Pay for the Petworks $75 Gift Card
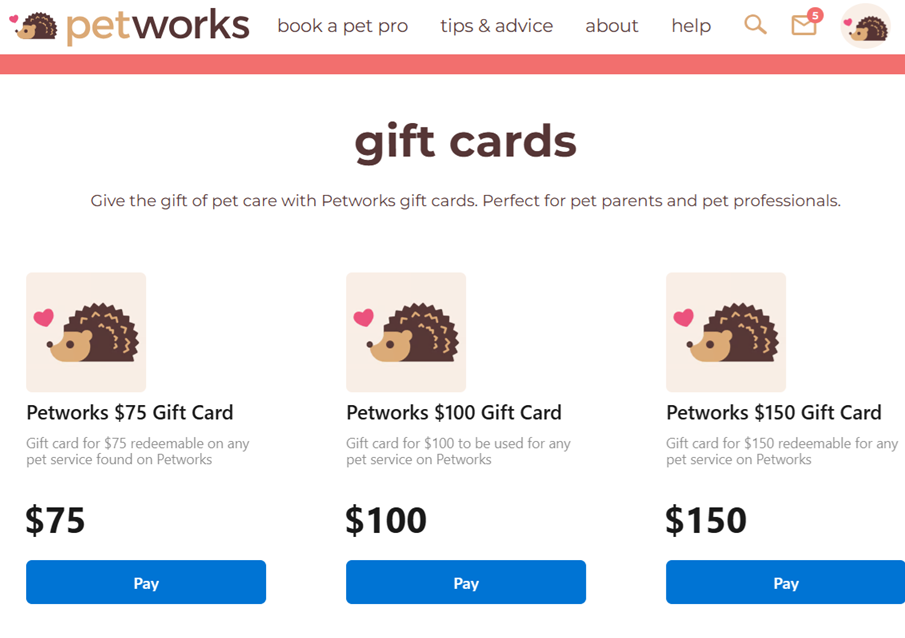Image resolution: width=905 pixels, height=638 pixels. tap(146, 582)
